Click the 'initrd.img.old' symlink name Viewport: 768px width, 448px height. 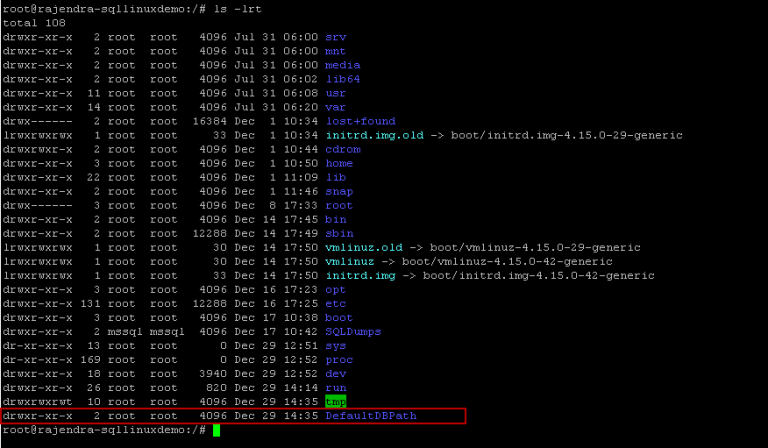point(375,136)
